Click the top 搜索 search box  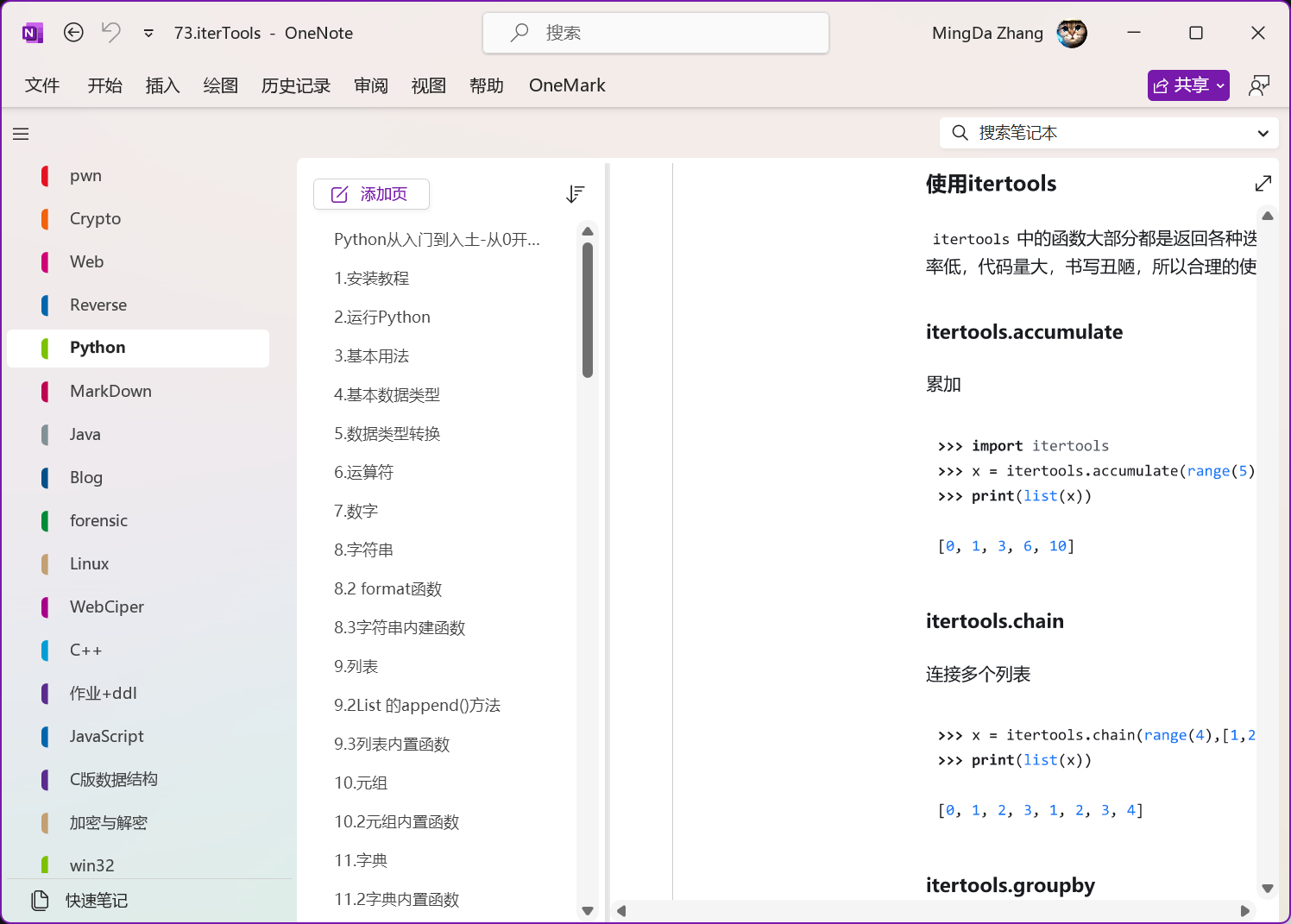point(656,33)
